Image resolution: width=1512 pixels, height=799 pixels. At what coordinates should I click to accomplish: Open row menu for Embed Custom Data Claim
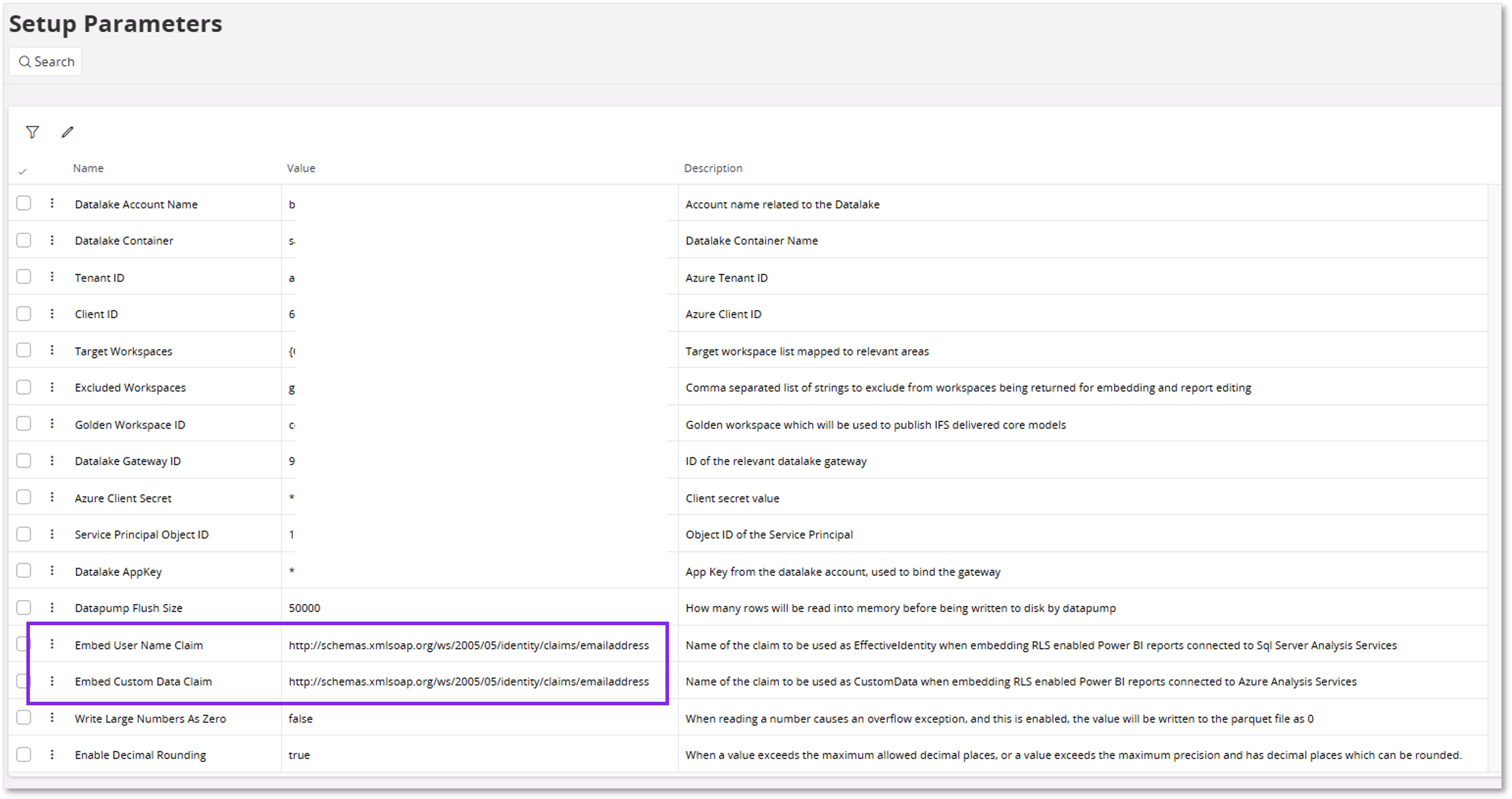pyautogui.click(x=52, y=680)
